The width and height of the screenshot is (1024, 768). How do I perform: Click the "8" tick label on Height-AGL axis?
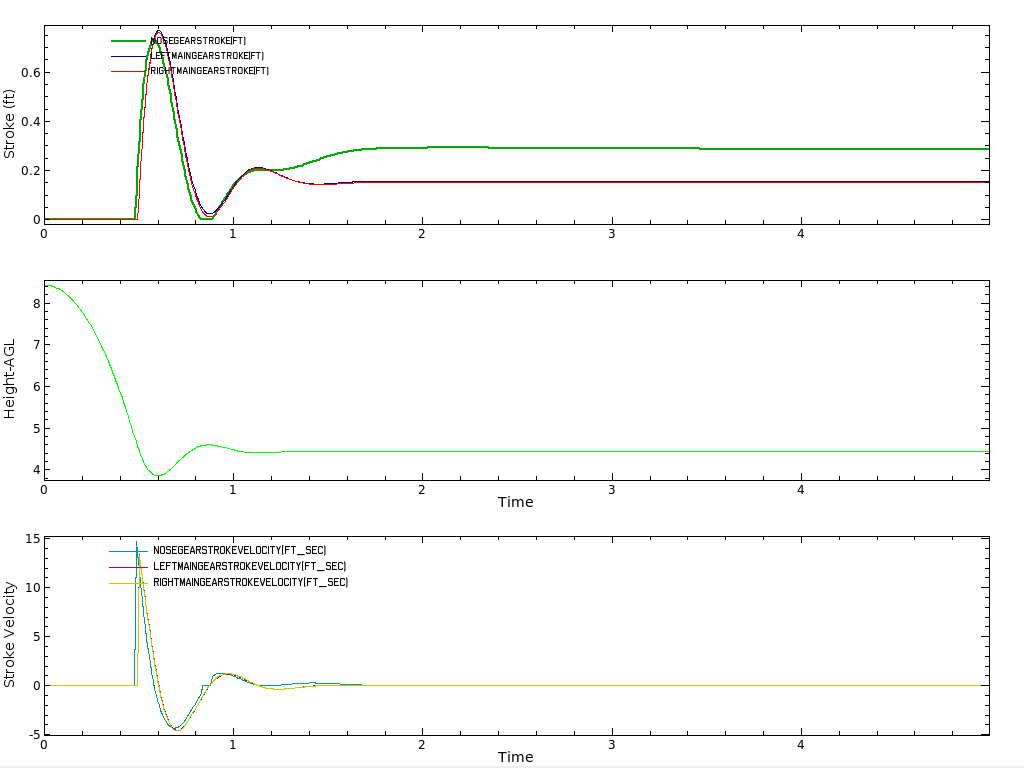pyautogui.click(x=36, y=303)
